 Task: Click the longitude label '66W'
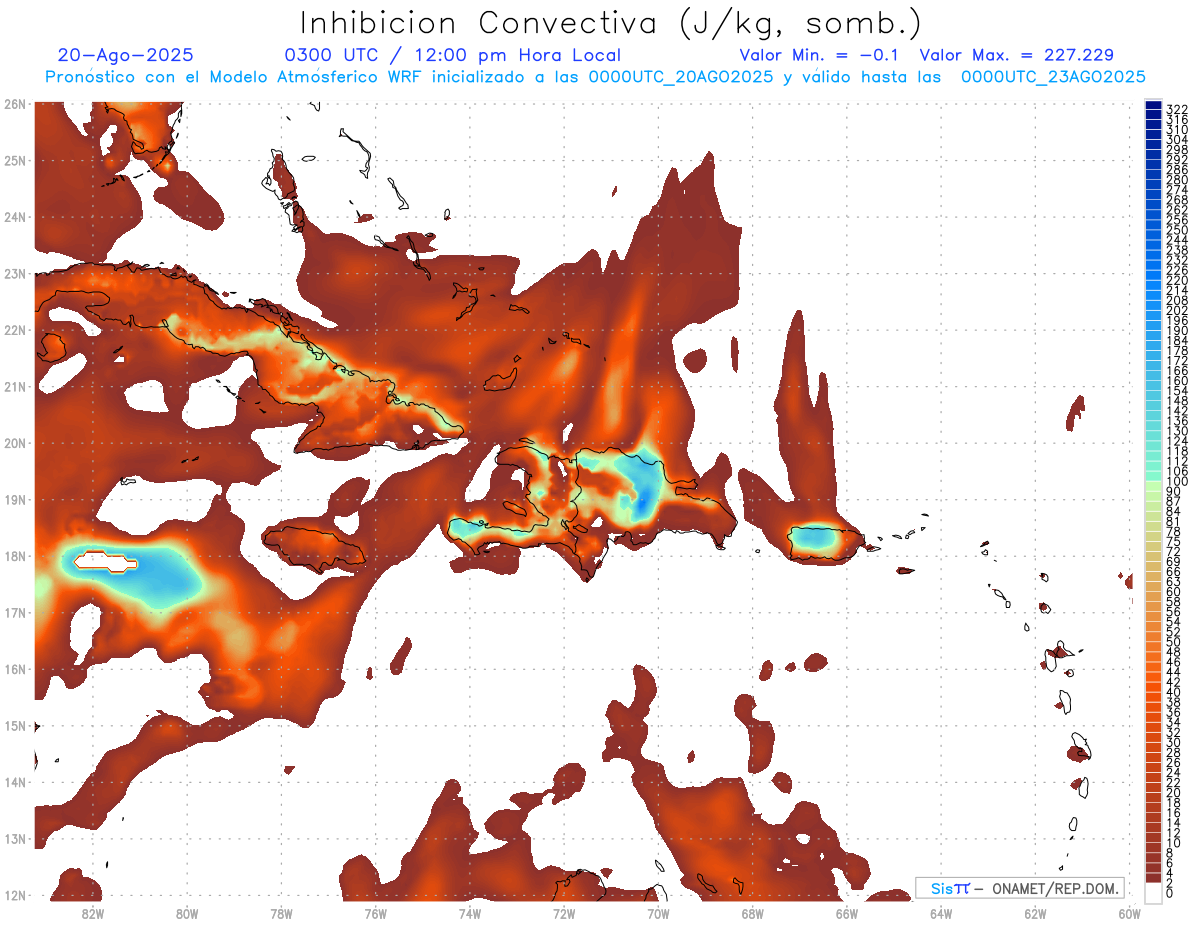pyautogui.click(x=847, y=913)
